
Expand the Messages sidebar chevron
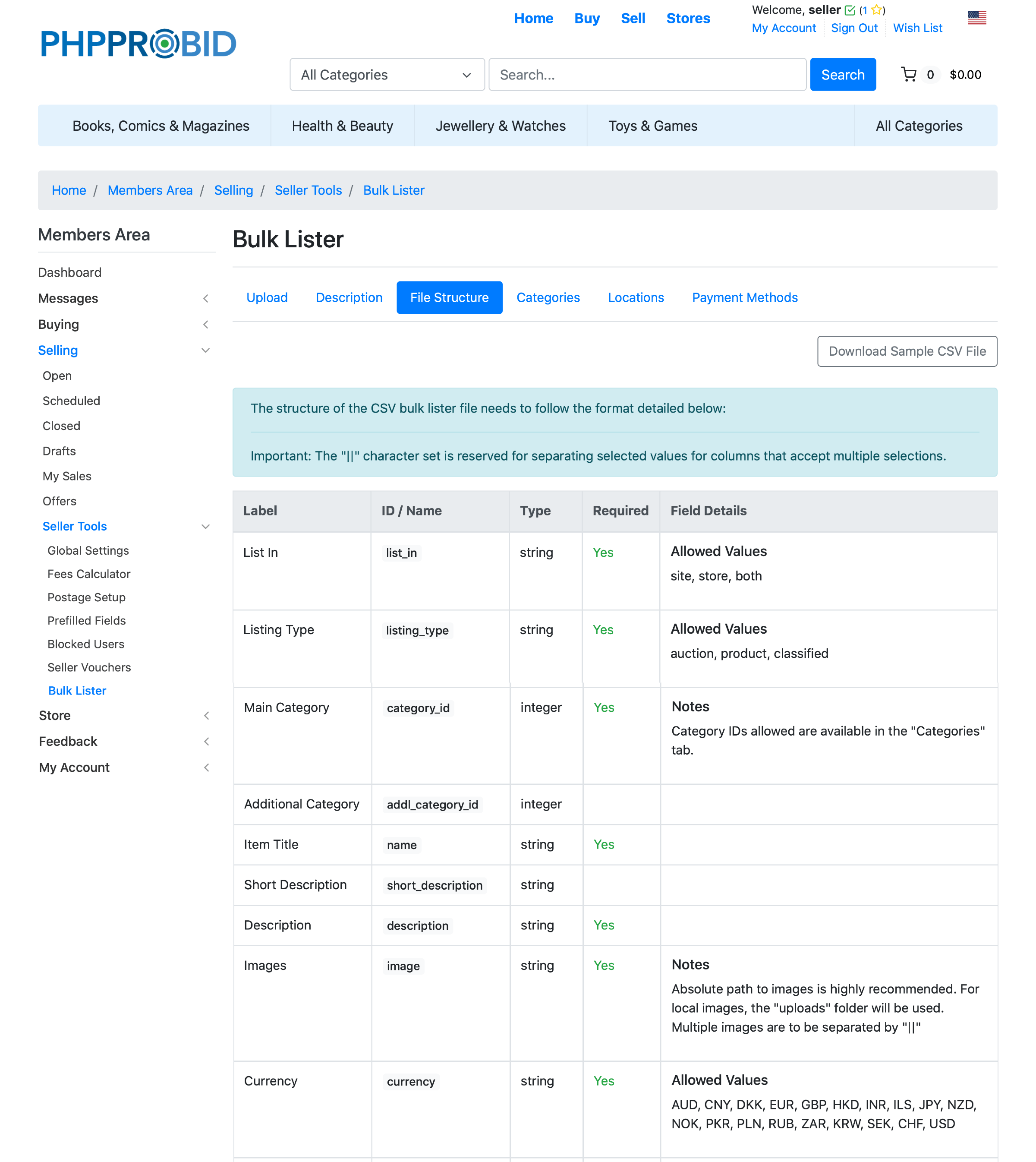point(205,298)
